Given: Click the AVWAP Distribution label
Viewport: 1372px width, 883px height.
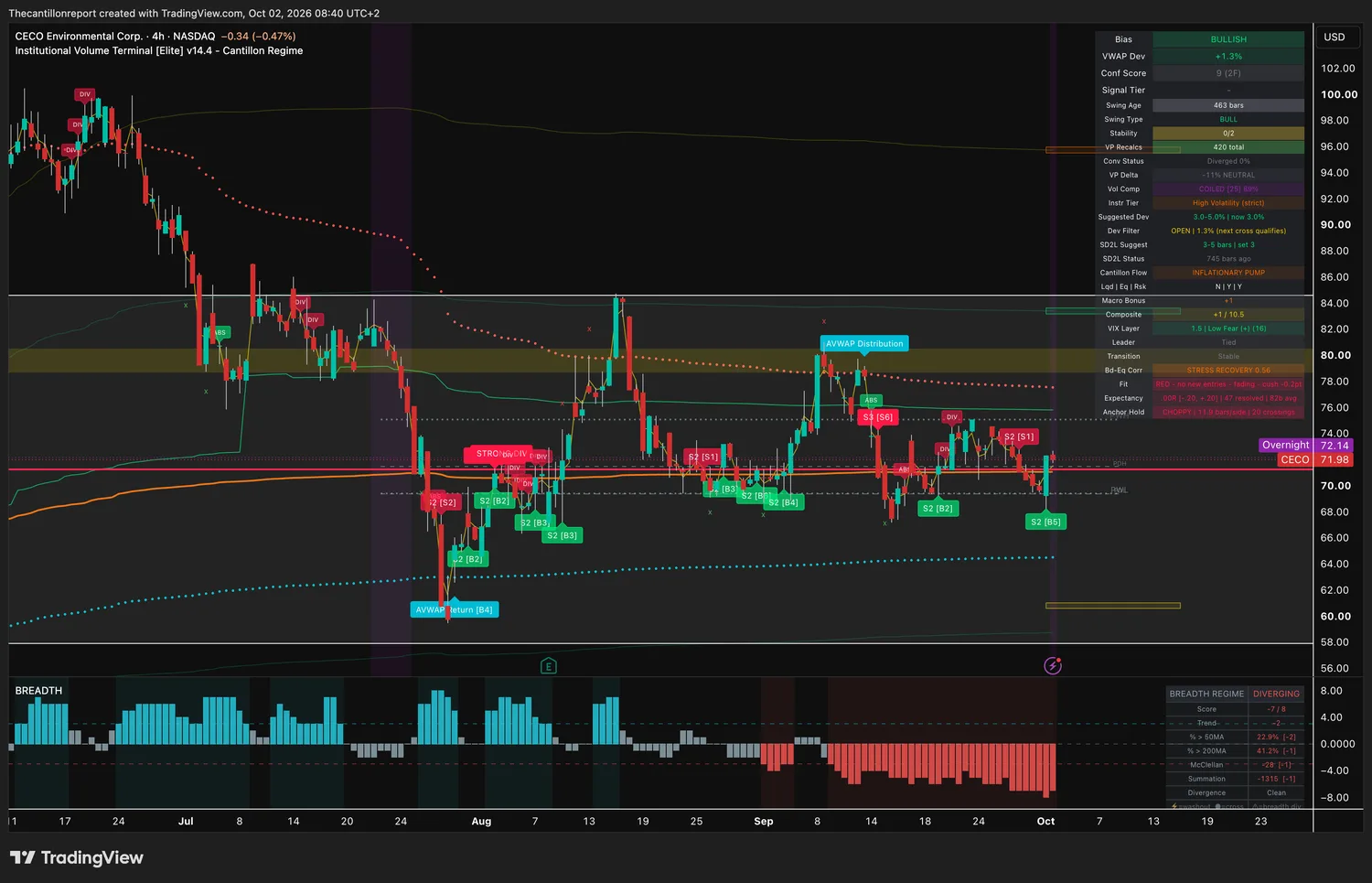Looking at the screenshot, I should pyautogui.click(x=864, y=344).
